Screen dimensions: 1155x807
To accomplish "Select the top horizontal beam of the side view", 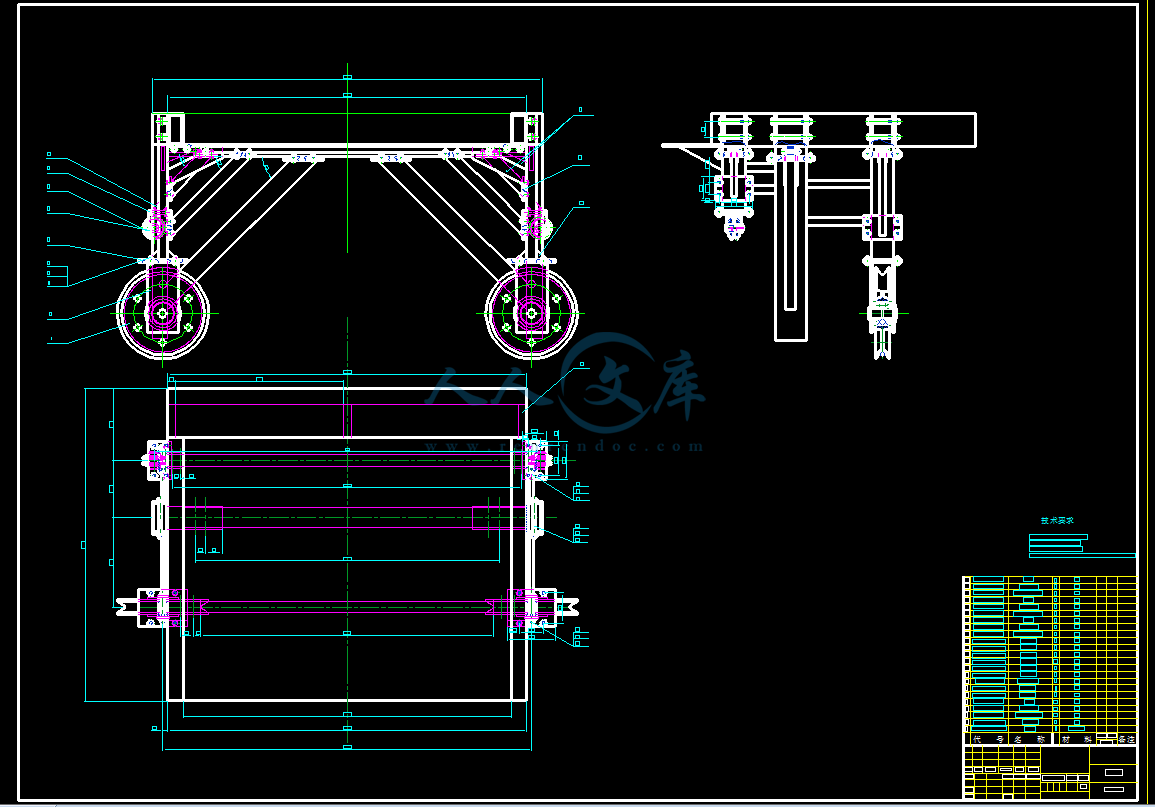I will click(843, 130).
